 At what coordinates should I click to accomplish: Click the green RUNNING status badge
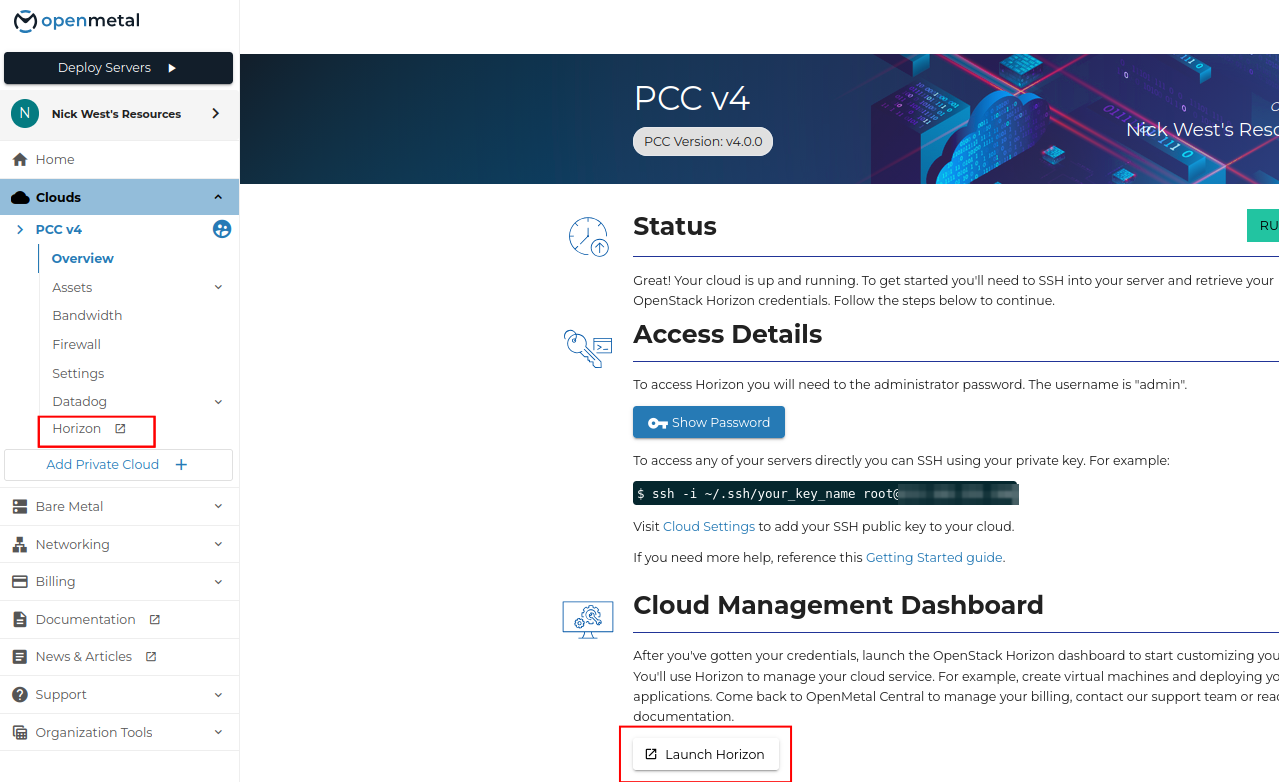coord(1263,226)
